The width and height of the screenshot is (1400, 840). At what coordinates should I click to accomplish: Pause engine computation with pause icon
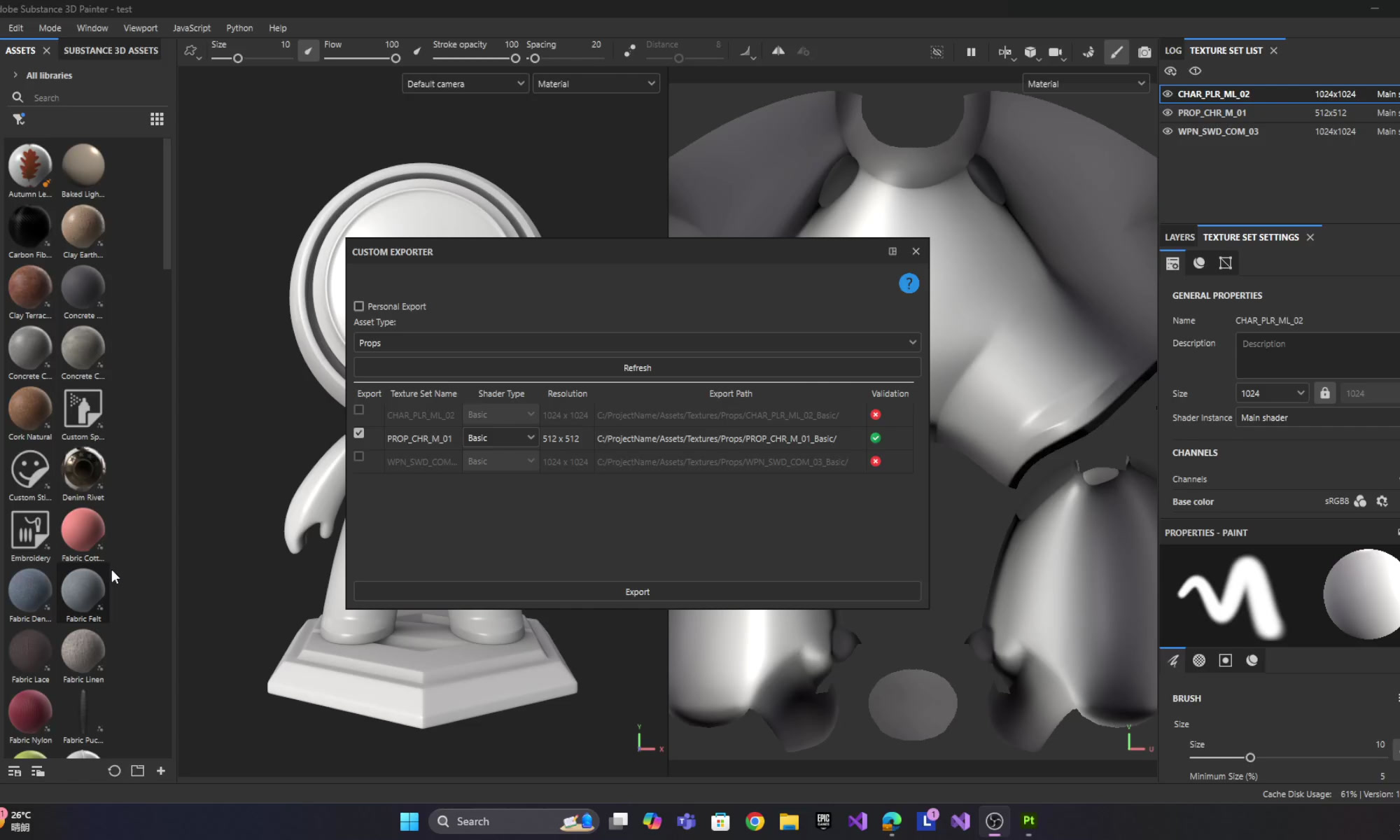(971, 52)
